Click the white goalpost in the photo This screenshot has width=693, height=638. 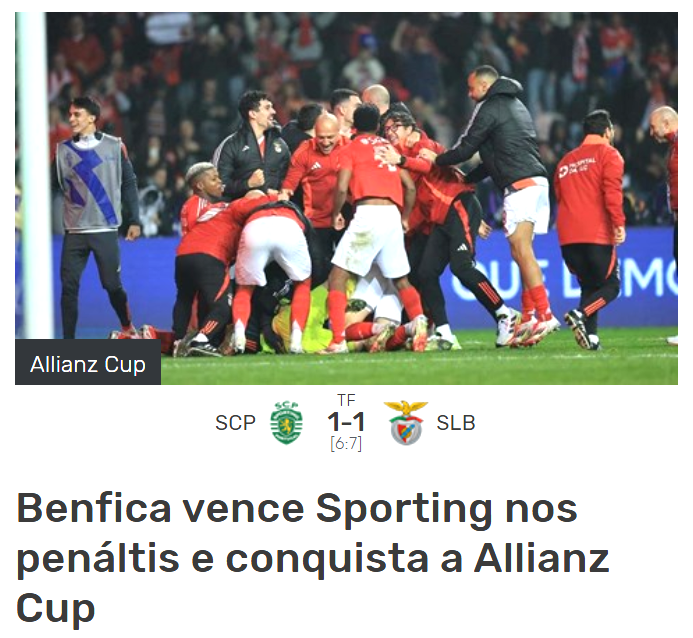(33, 175)
